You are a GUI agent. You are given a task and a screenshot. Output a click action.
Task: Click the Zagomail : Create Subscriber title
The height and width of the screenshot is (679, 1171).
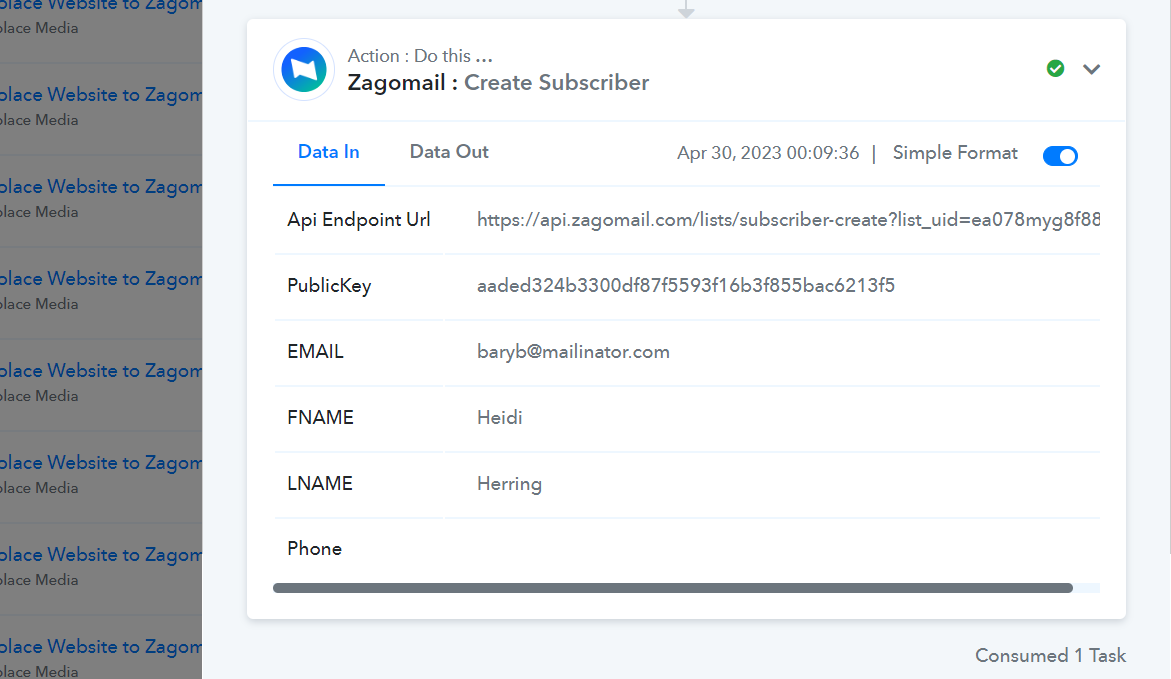pos(498,82)
